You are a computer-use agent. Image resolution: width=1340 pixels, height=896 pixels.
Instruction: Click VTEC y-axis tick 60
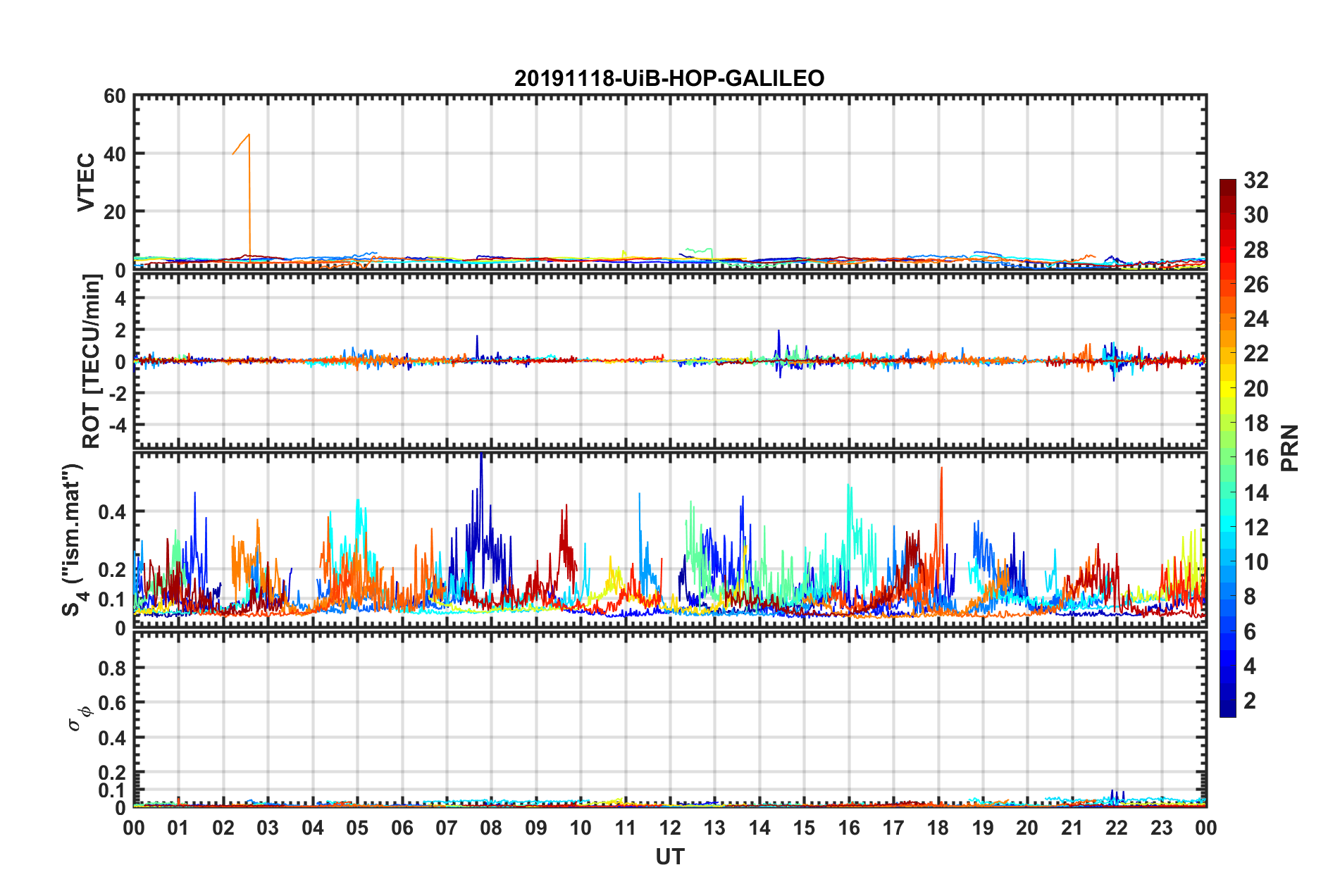[115, 96]
